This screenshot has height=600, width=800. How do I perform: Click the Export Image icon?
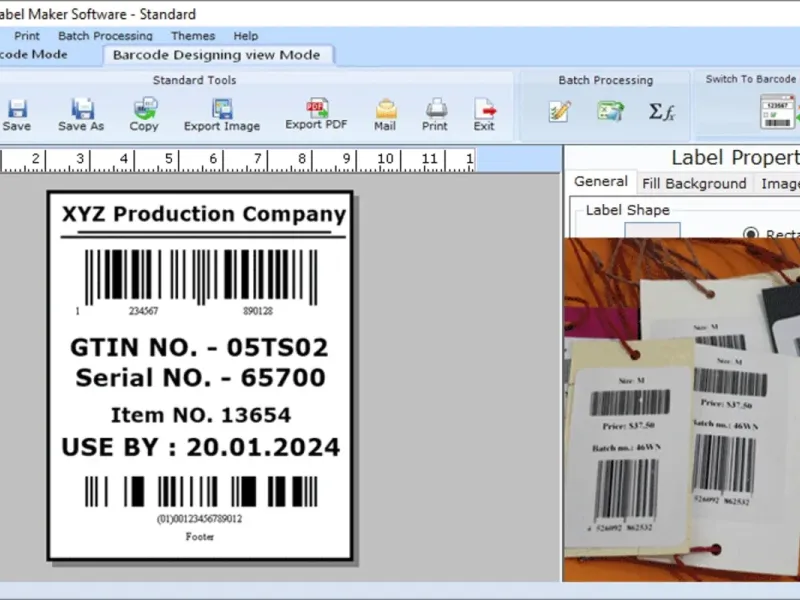(x=222, y=108)
